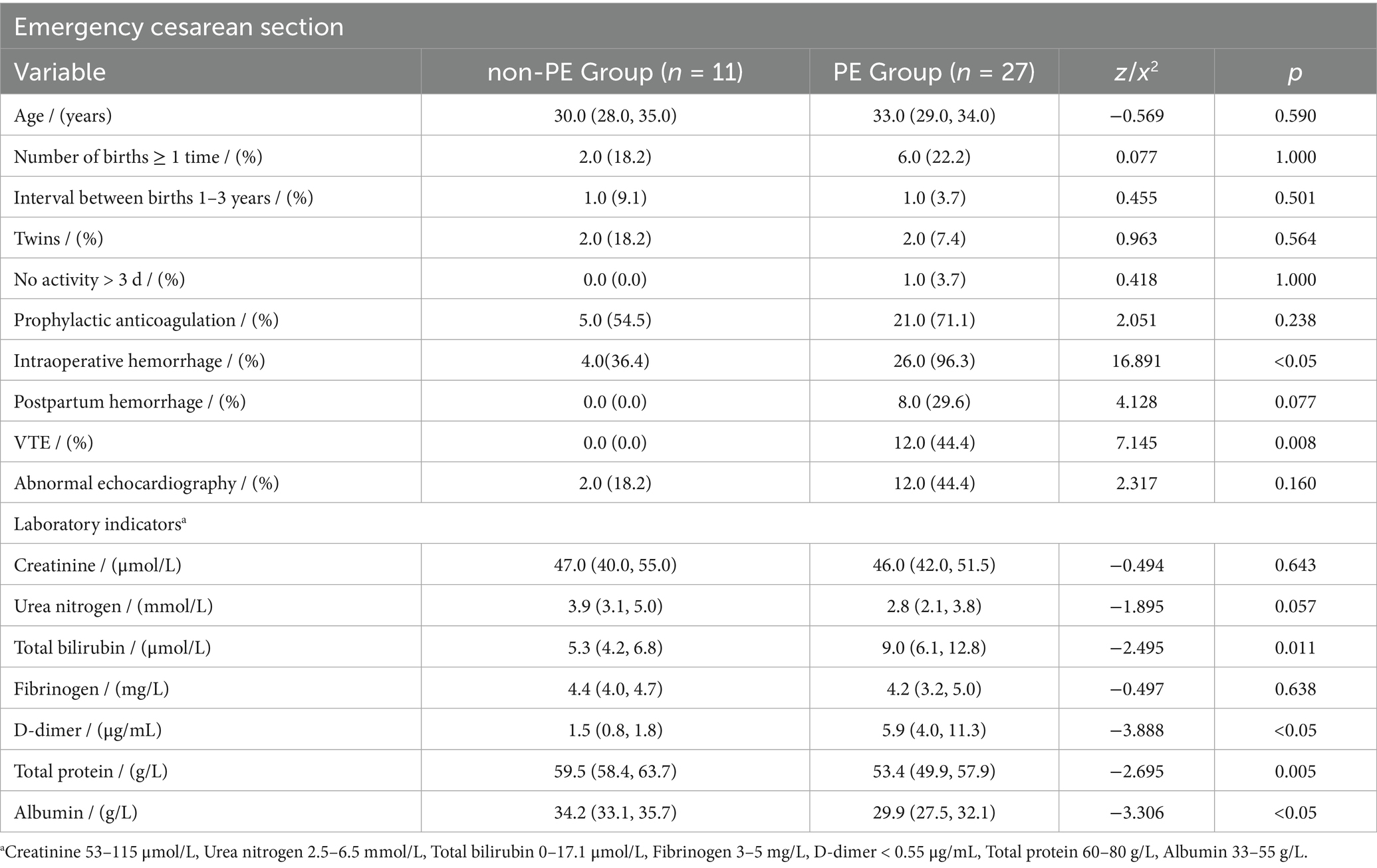
Task: Select the z/x² column header
Action: (1136, 72)
